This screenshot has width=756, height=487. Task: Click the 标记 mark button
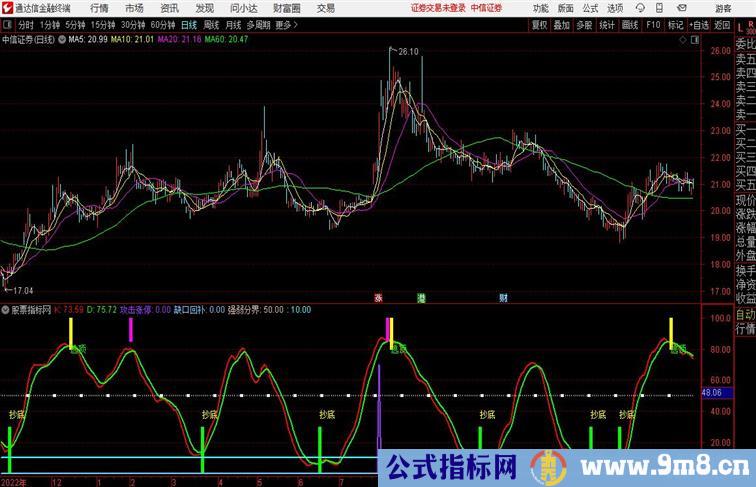pos(675,25)
